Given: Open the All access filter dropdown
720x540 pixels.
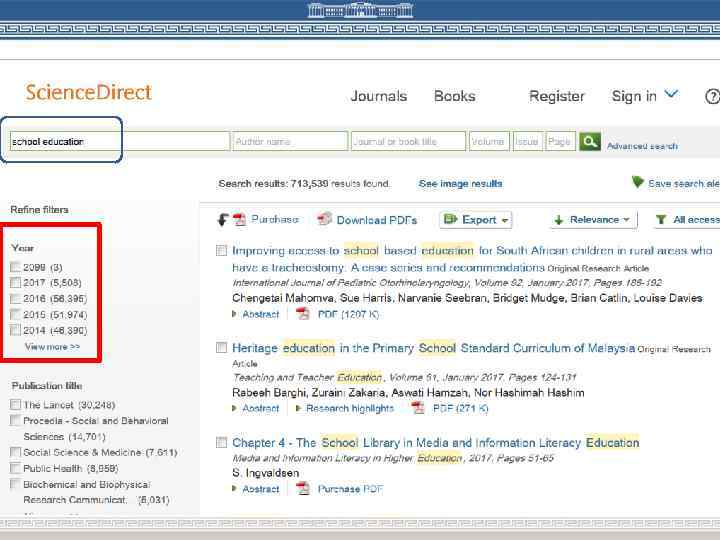Looking at the screenshot, I should click(x=686, y=220).
